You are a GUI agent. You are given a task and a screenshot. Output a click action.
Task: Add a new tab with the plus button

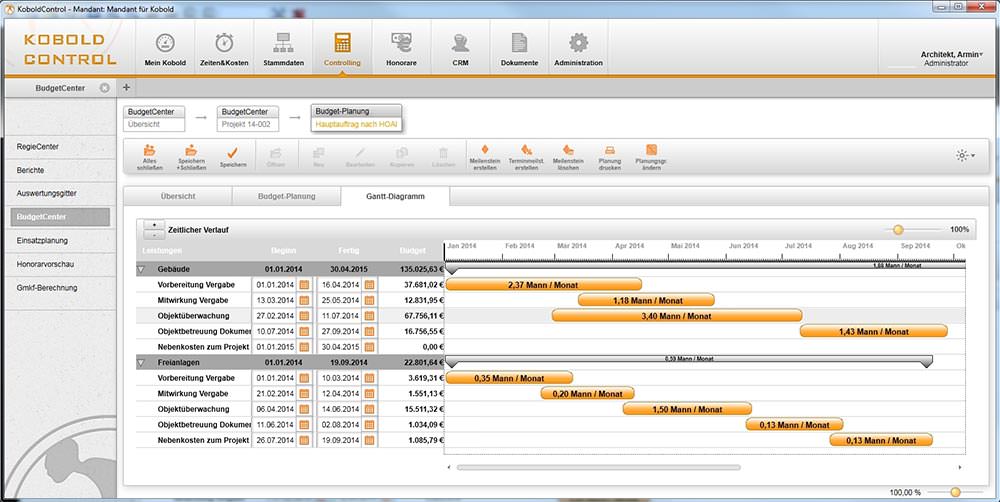click(126, 87)
